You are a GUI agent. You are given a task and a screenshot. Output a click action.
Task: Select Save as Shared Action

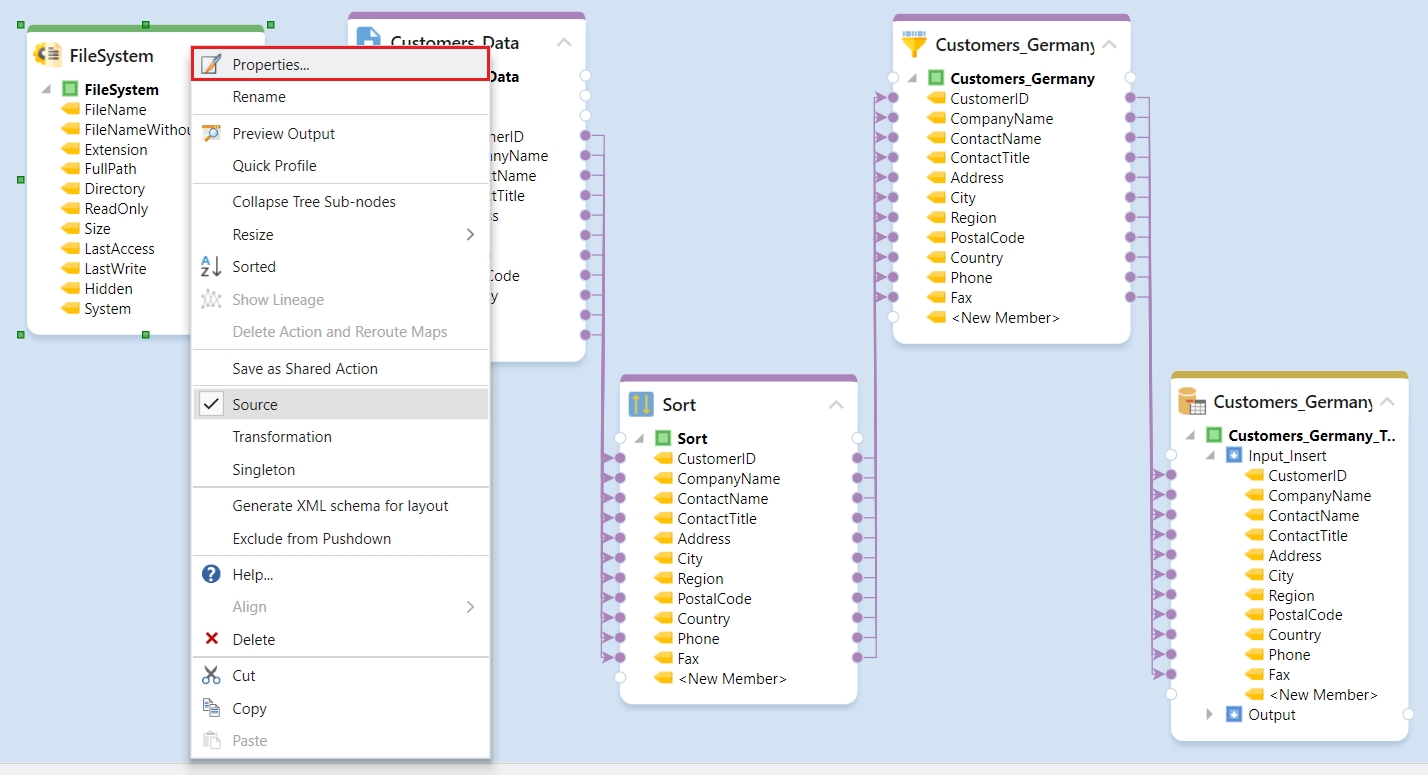tap(305, 368)
